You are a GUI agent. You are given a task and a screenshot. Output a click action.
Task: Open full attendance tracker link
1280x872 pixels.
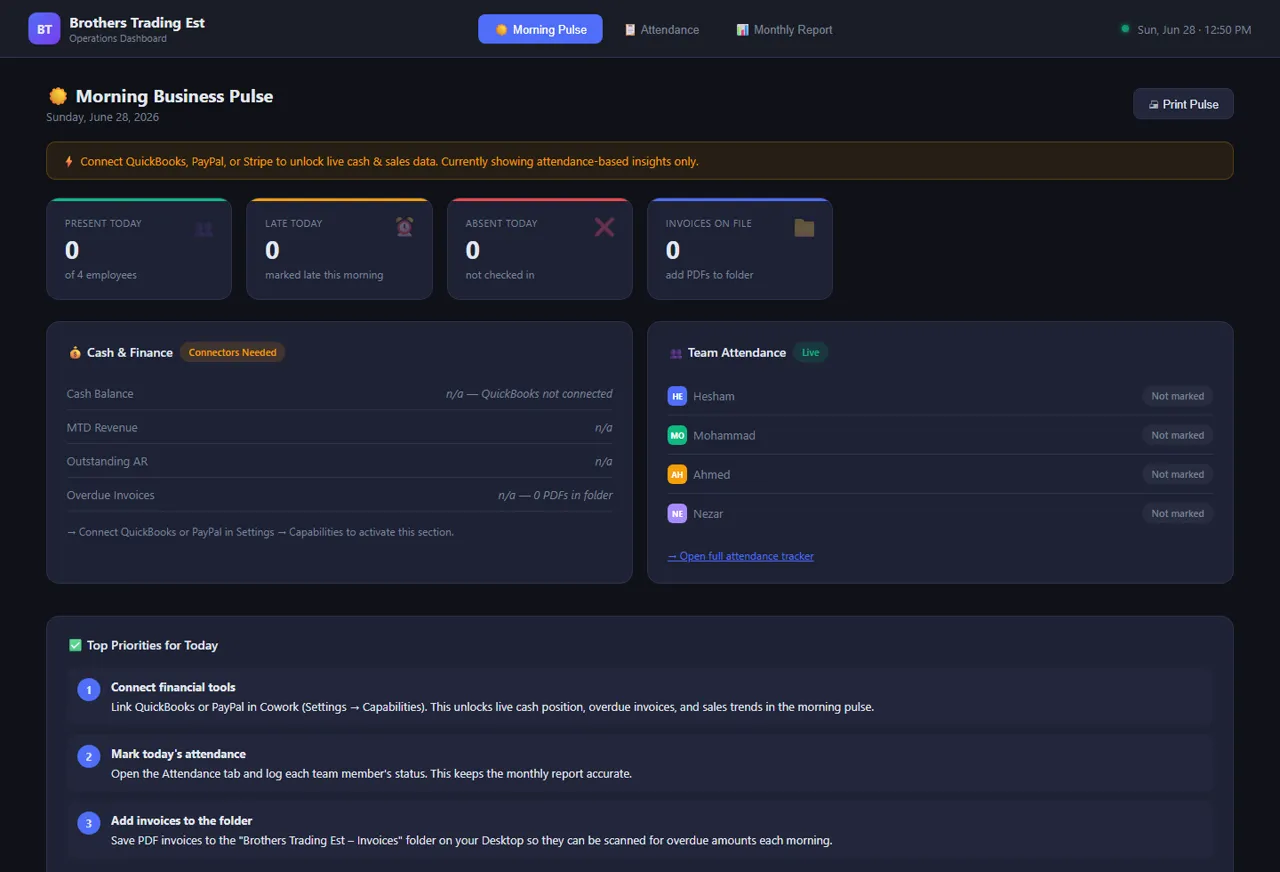point(740,556)
